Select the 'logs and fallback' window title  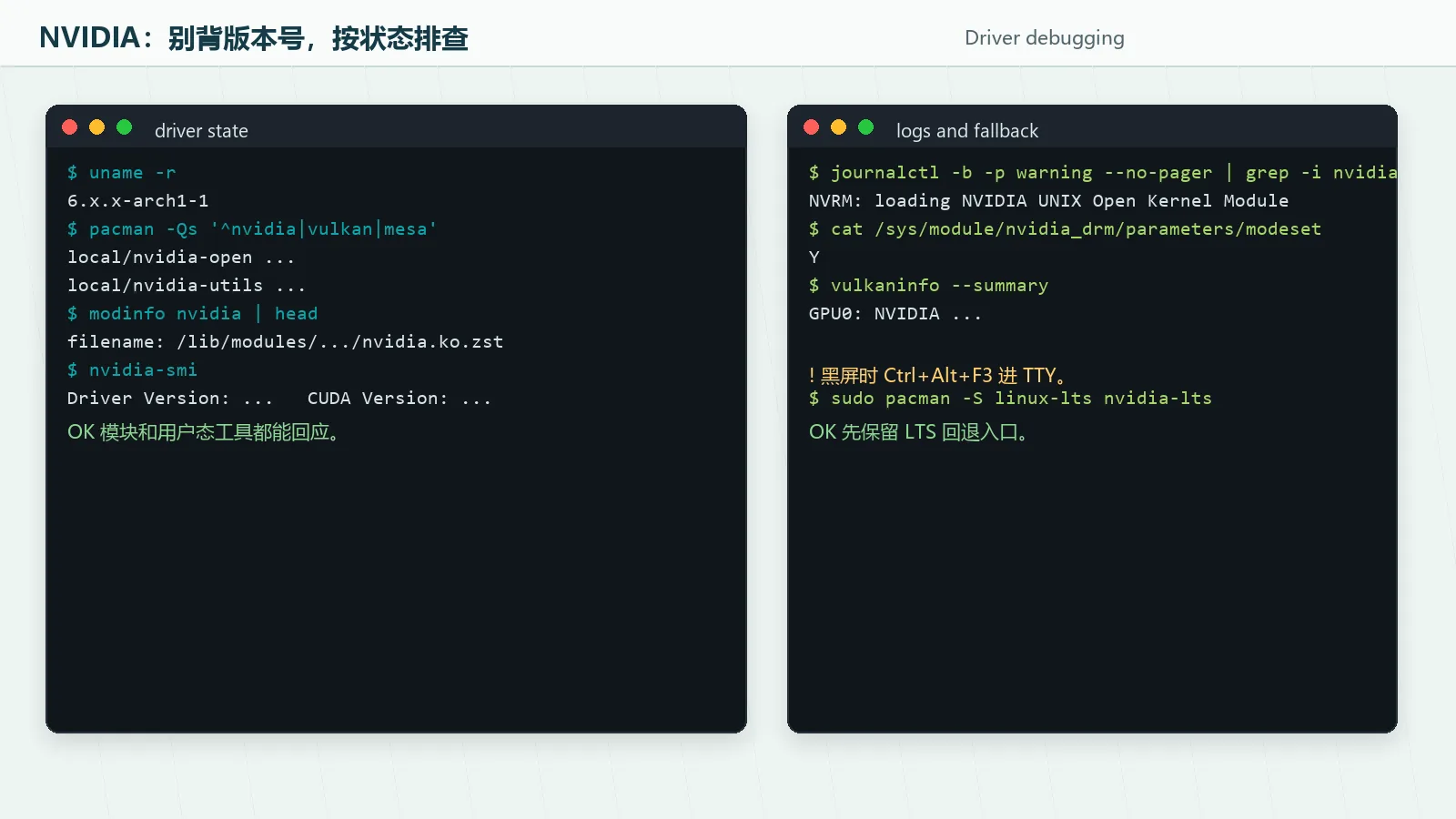967,131
